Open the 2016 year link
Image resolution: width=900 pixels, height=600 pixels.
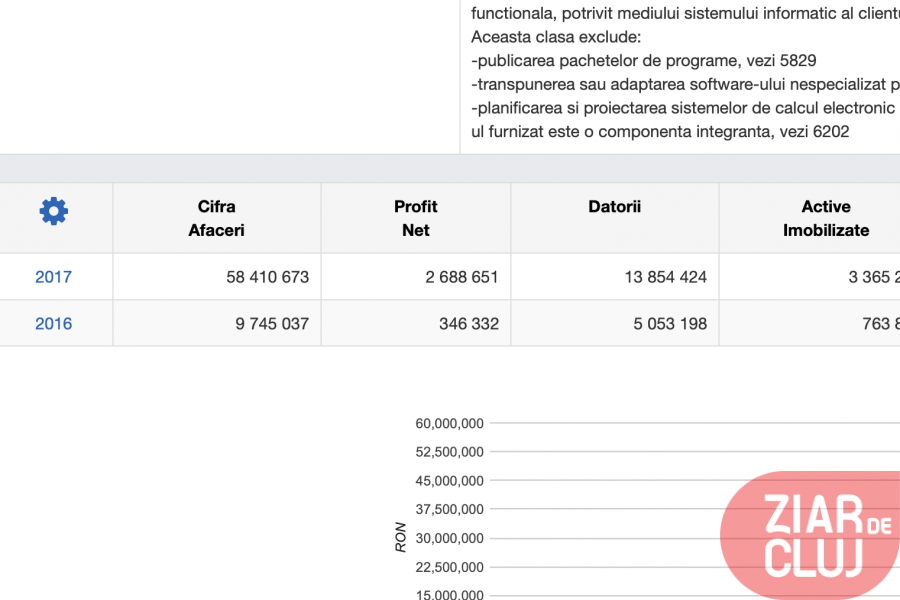point(53,324)
